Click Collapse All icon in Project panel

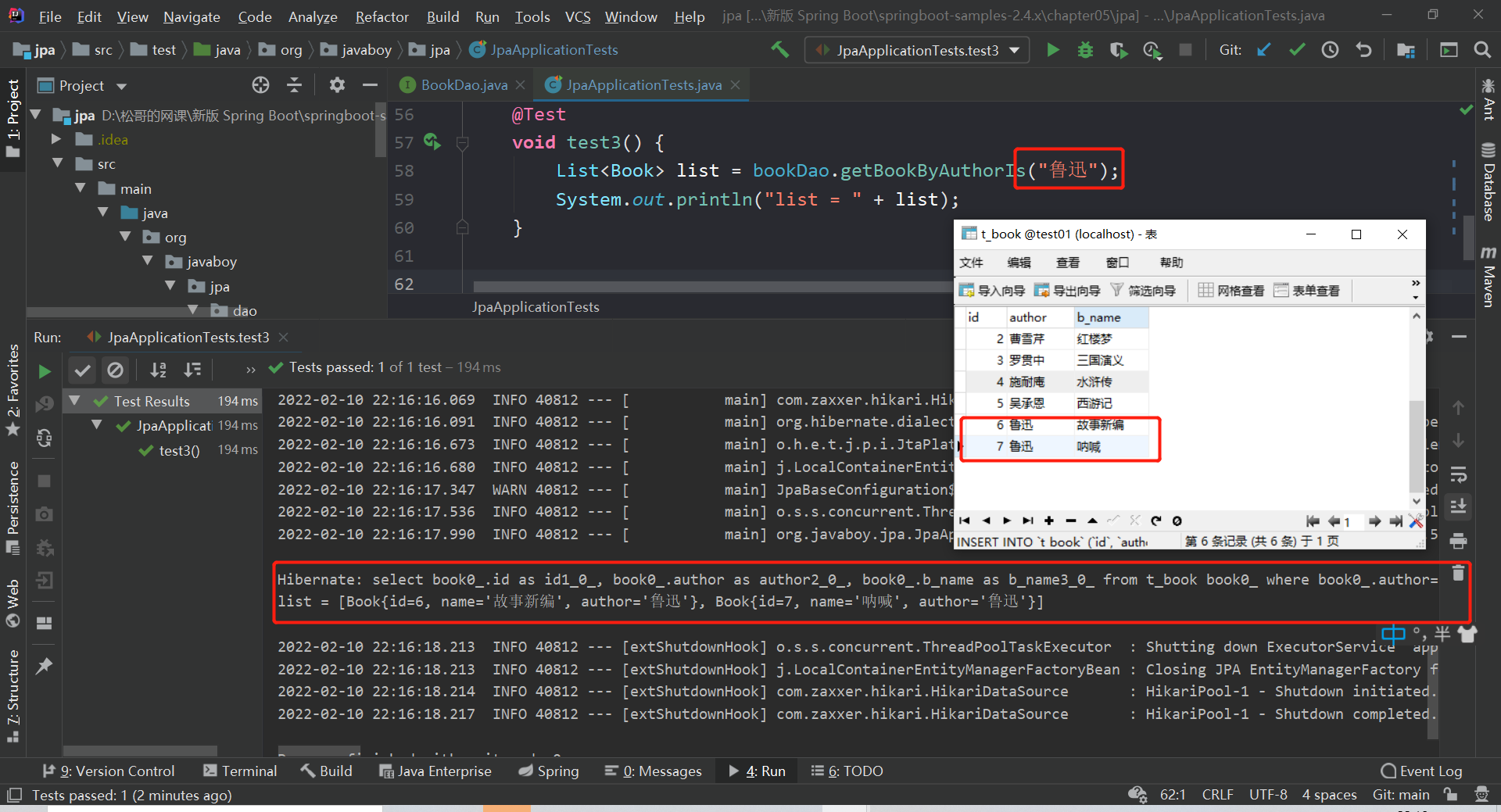[x=294, y=85]
